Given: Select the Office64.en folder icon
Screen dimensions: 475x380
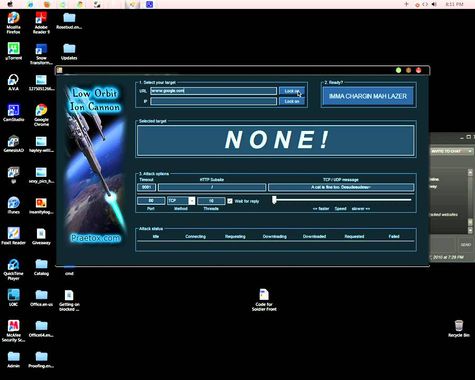Looking at the screenshot, I should 41,328.
